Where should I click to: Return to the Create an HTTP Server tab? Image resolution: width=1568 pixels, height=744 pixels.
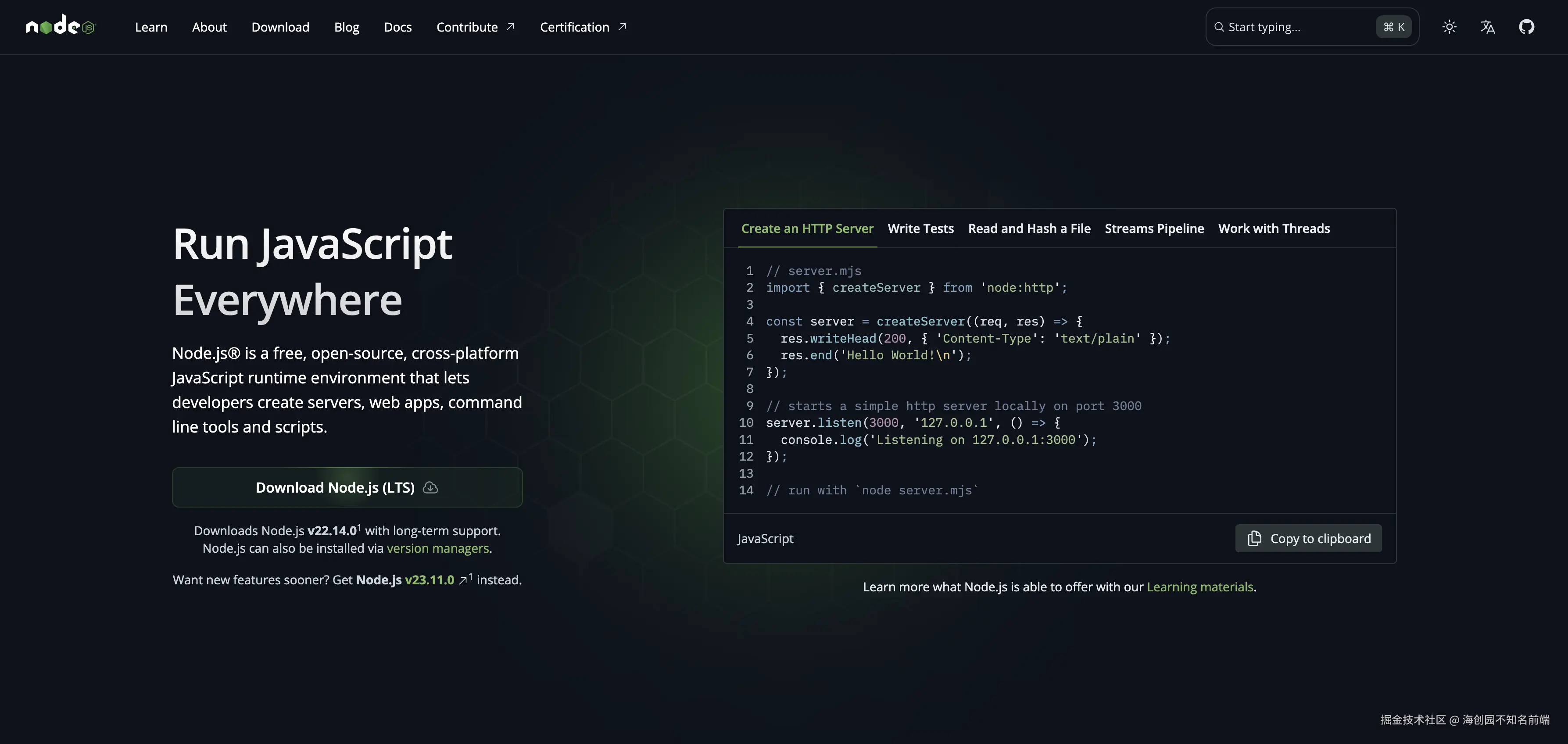pos(807,228)
